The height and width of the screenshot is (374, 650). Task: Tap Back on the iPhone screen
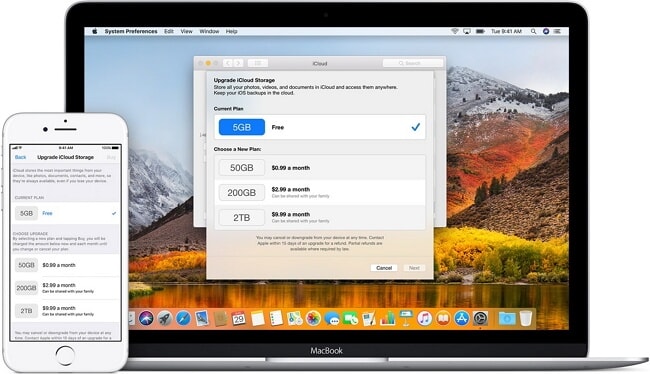pos(20,157)
